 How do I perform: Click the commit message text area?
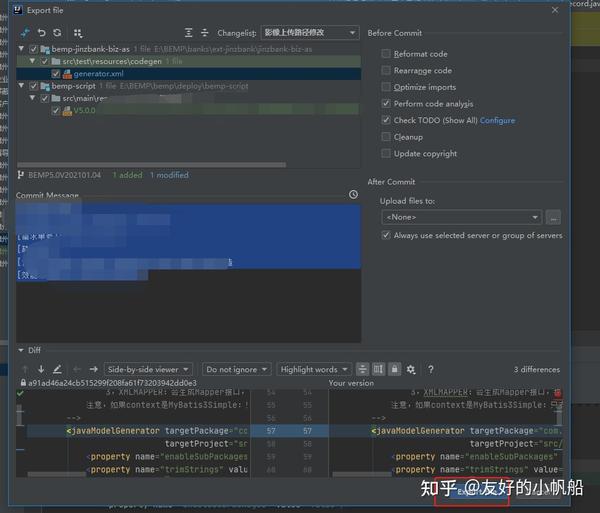tap(189, 272)
